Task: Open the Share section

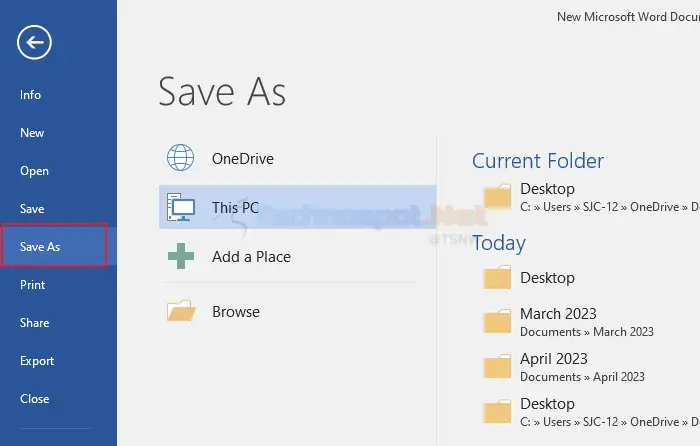Action: pyautogui.click(x=34, y=323)
